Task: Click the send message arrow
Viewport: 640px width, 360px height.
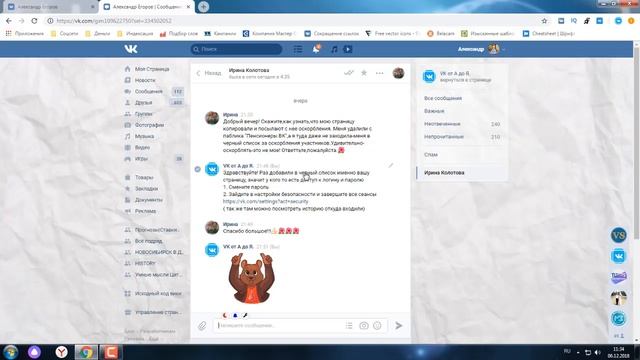Action: tap(399, 325)
